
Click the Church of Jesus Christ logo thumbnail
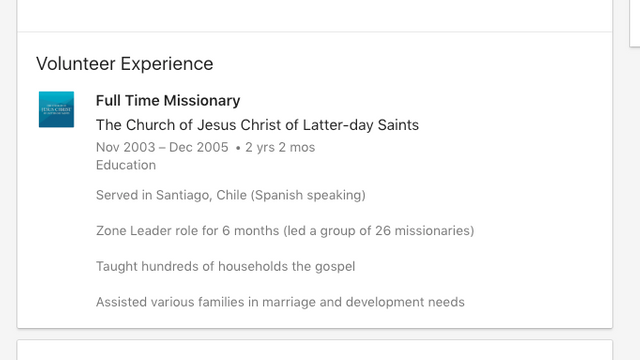tap(56, 109)
